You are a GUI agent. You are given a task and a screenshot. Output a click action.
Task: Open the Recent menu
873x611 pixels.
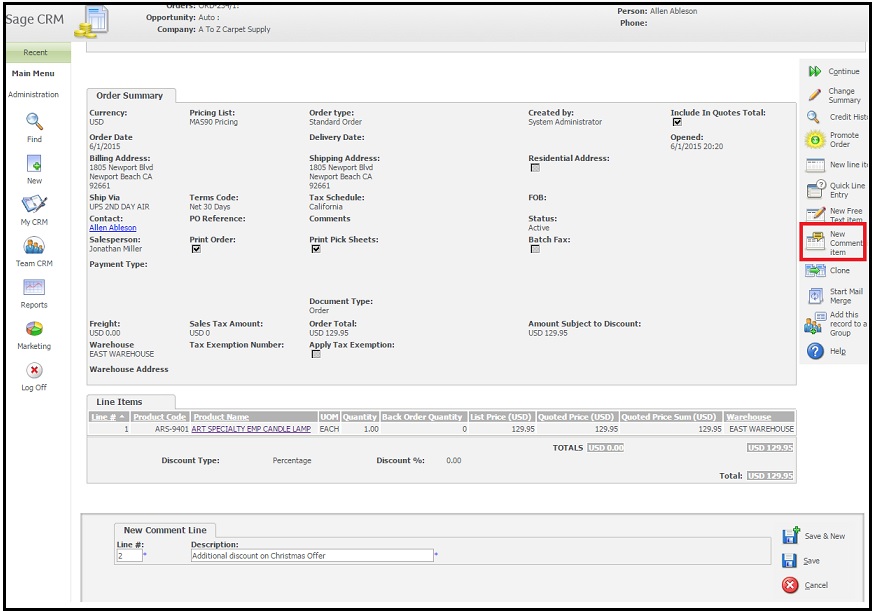coord(35,52)
